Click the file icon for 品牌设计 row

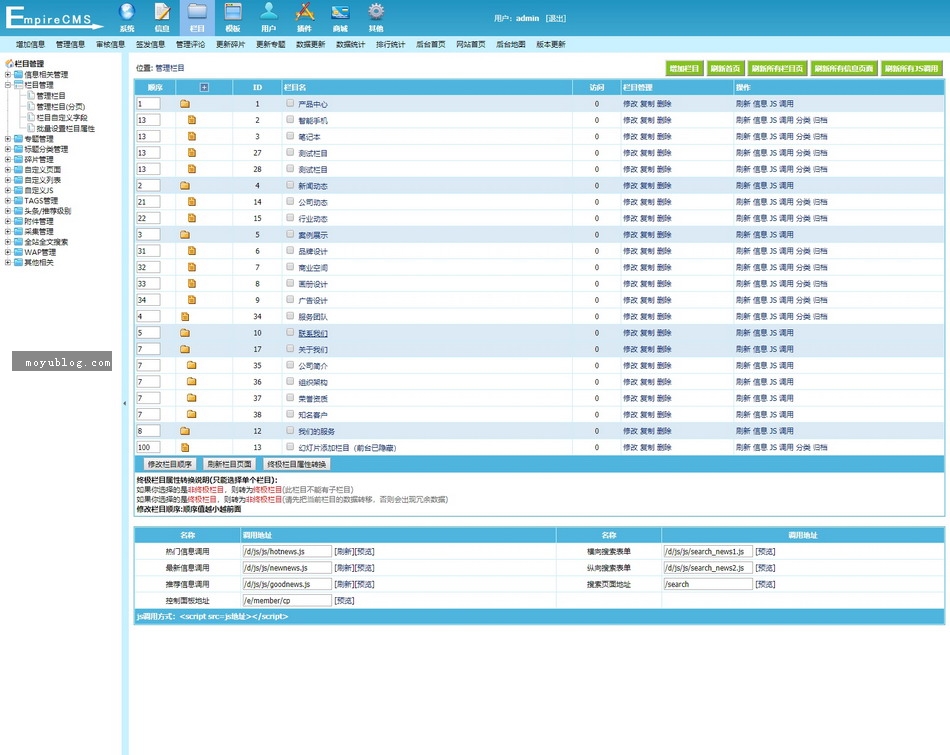point(192,251)
